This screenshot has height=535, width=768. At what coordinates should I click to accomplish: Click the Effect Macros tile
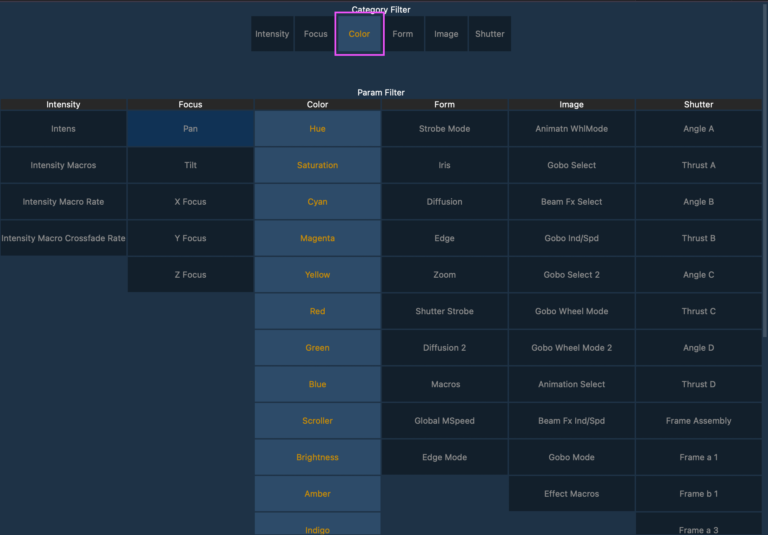tap(571, 494)
